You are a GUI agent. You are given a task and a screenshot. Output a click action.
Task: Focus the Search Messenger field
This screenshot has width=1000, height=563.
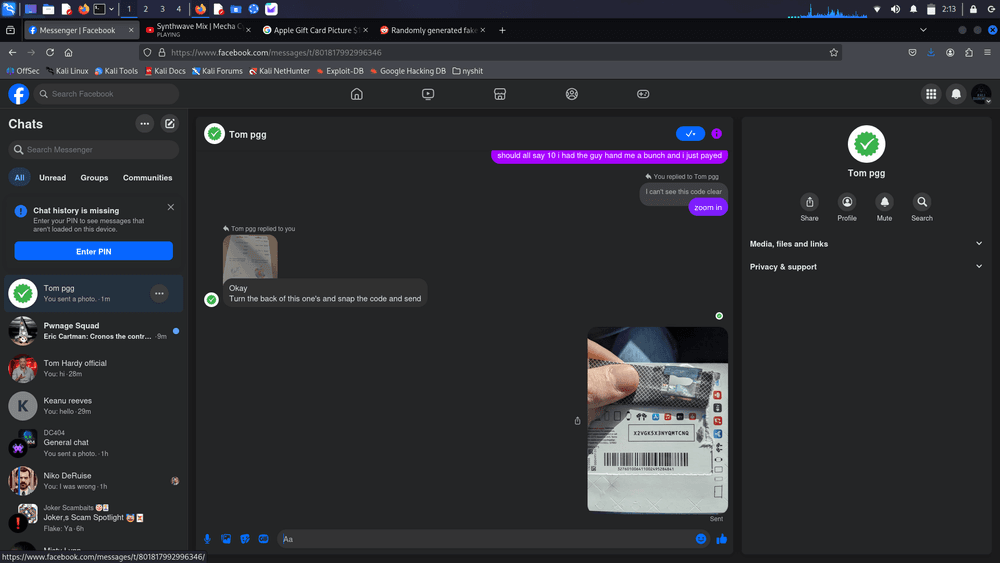[94, 149]
